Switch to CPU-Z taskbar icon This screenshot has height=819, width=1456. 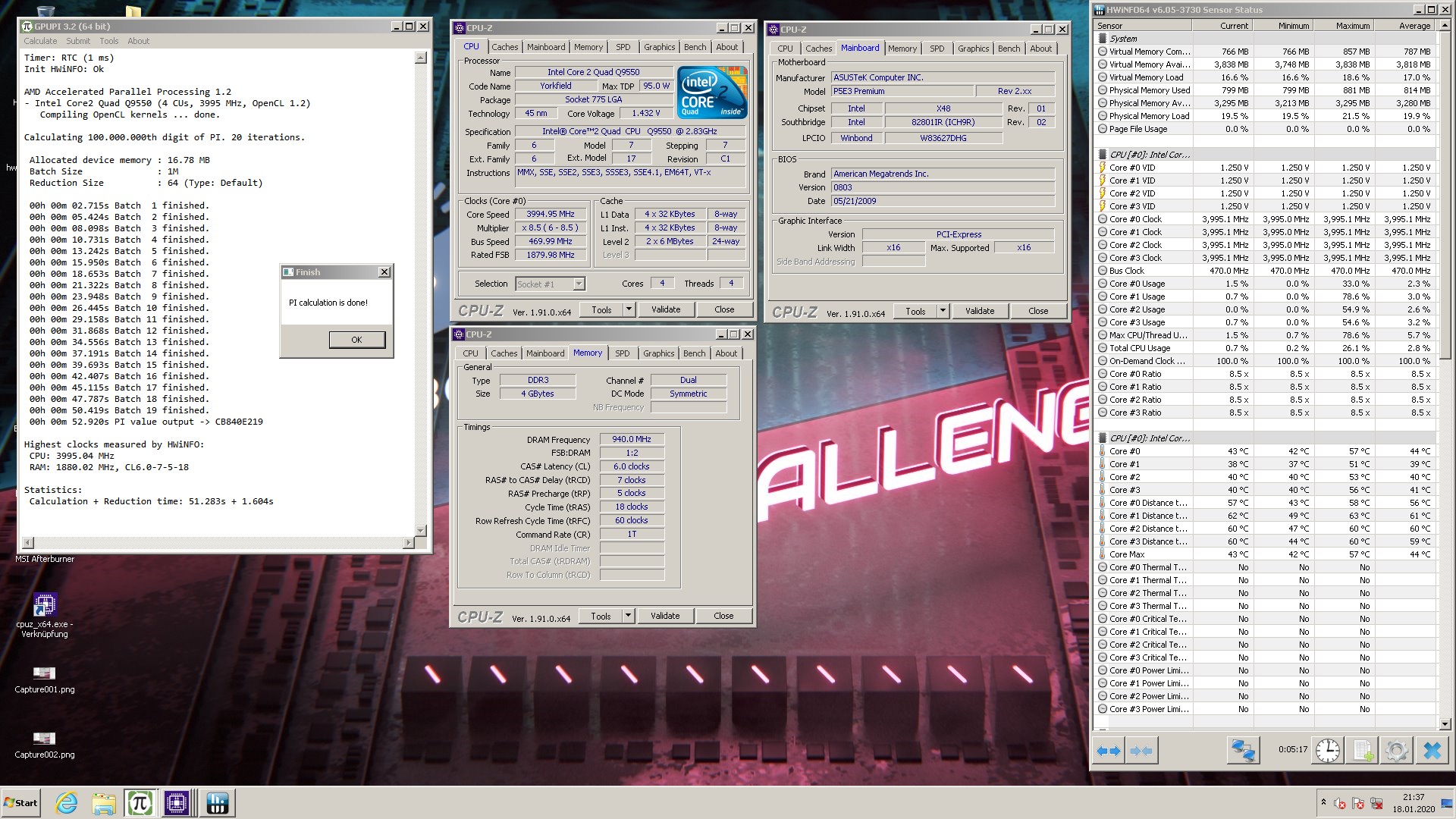pos(177,803)
